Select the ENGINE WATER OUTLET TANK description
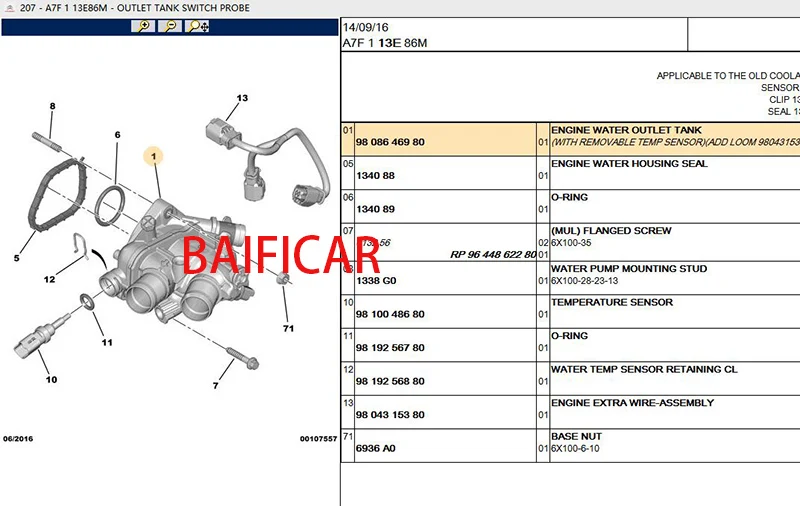Image resolution: width=800 pixels, height=506 pixels. [x=626, y=130]
